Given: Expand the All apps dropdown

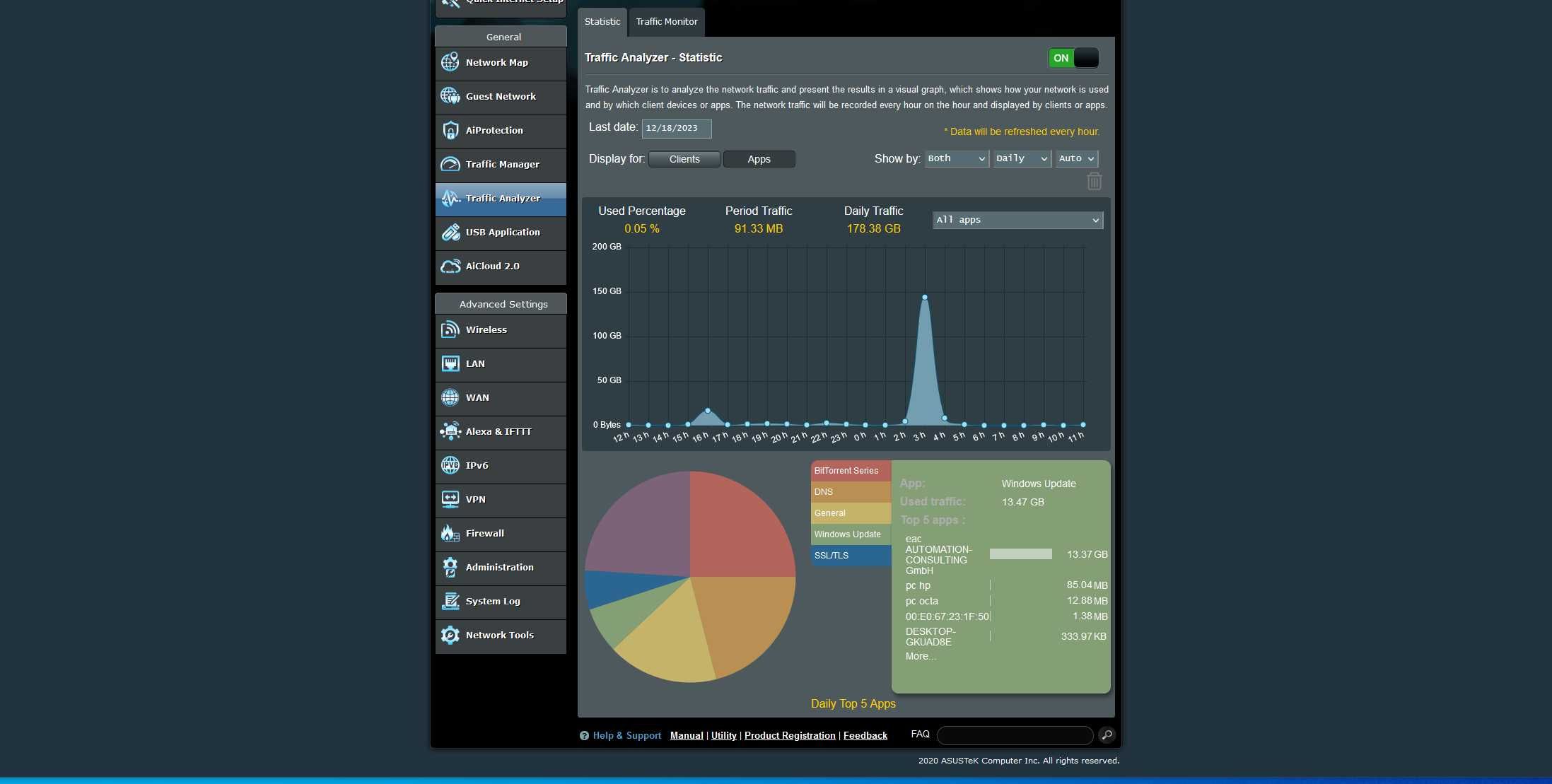Looking at the screenshot, I should point(1017,220).
